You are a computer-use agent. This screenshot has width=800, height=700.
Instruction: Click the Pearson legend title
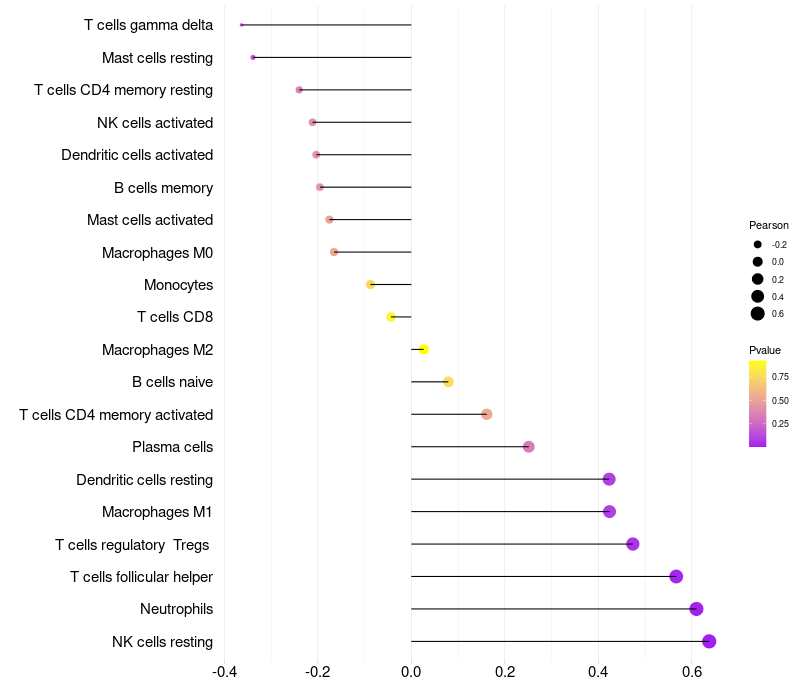tap(768, 225)
